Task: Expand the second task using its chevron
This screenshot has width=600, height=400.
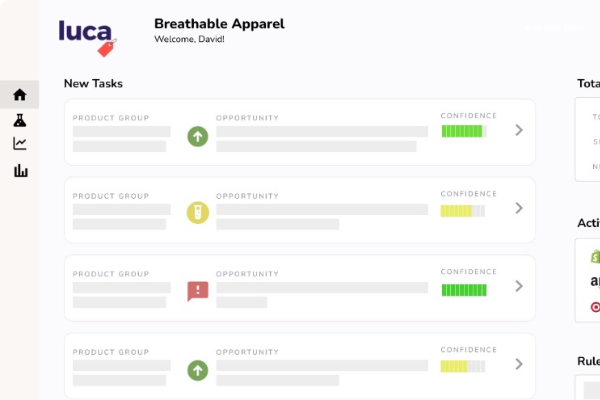Action: [518, 208]
